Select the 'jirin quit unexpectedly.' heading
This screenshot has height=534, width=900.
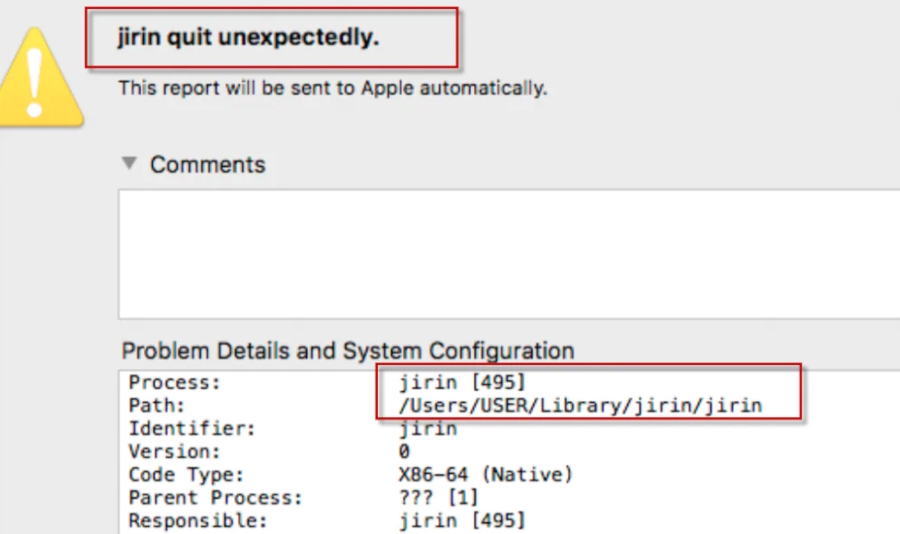click(248, 40)
